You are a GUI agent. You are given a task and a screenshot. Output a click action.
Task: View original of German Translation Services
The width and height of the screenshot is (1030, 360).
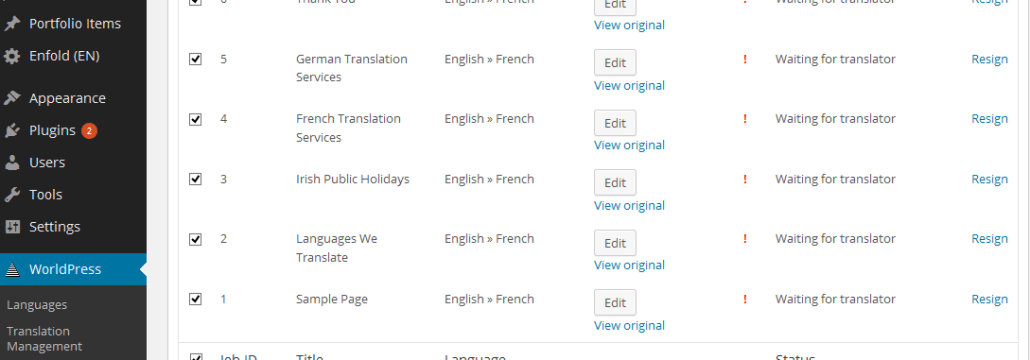629,85
